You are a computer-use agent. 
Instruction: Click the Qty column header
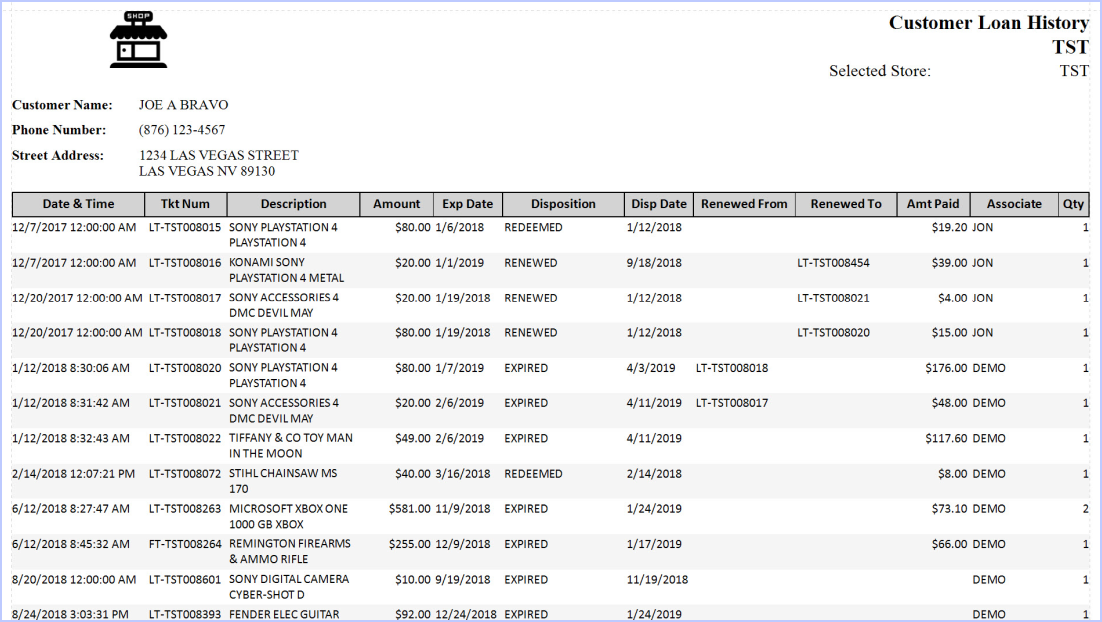click(1073, 204)
